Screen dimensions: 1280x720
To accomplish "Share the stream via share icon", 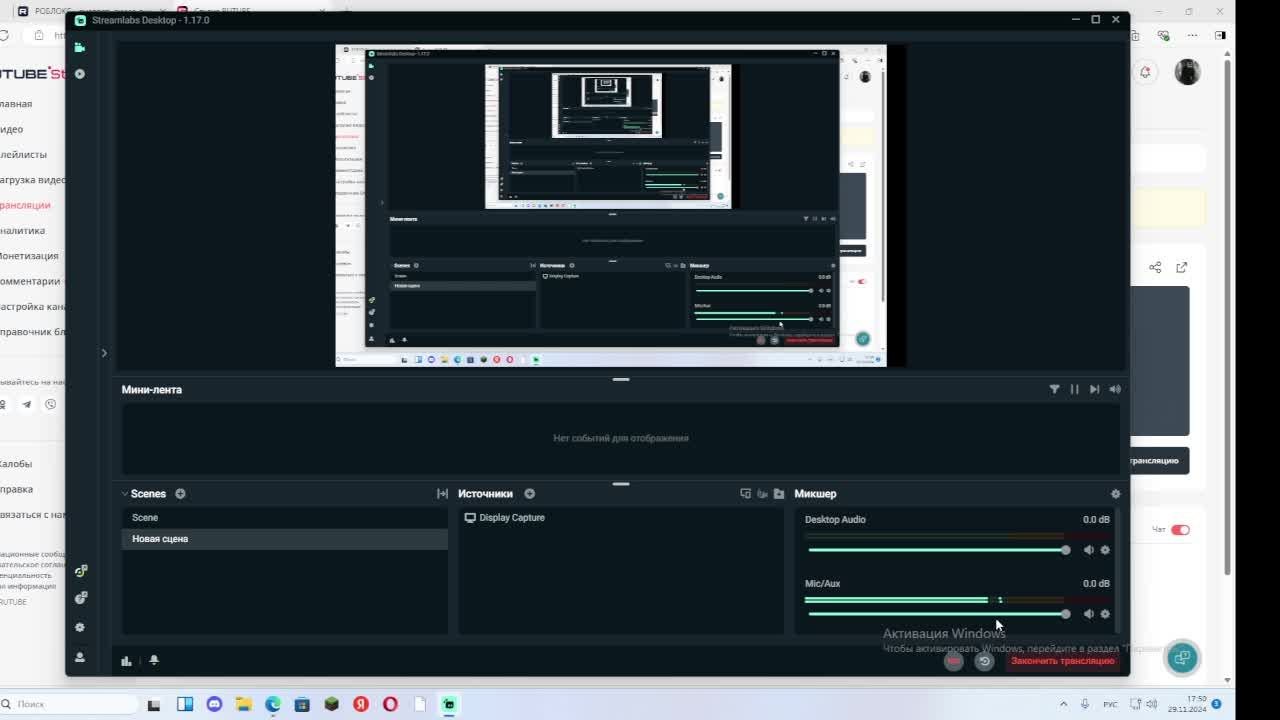I will 1155,267.
